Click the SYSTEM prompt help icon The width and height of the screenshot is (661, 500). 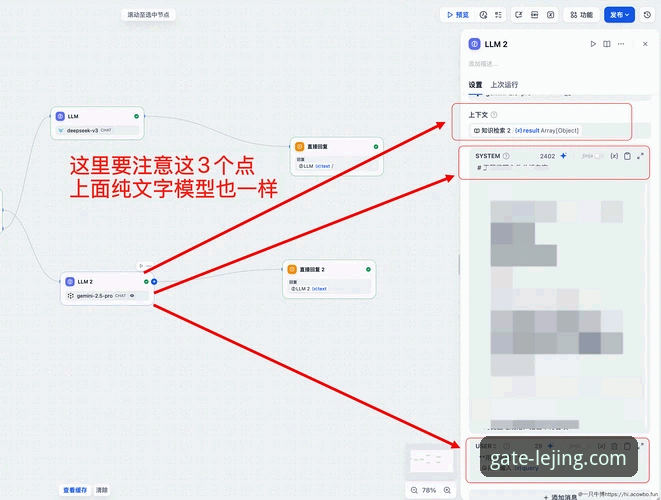pos(506,156)
